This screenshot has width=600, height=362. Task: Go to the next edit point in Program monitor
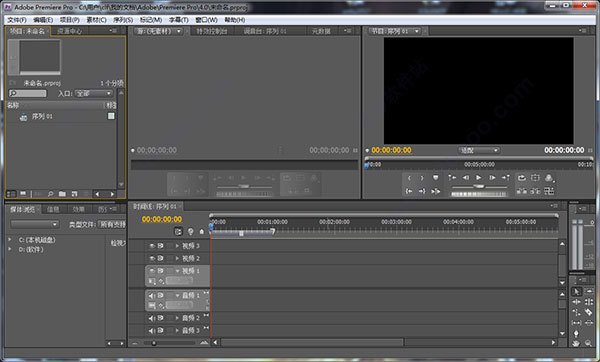coord(505,178)
